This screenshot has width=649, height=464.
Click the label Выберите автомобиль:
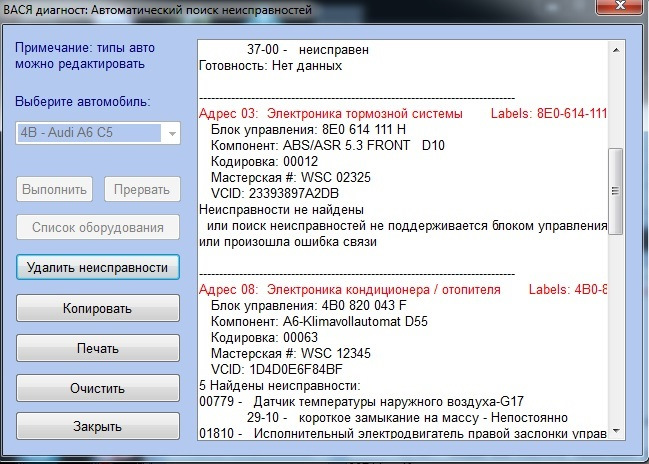83,101
